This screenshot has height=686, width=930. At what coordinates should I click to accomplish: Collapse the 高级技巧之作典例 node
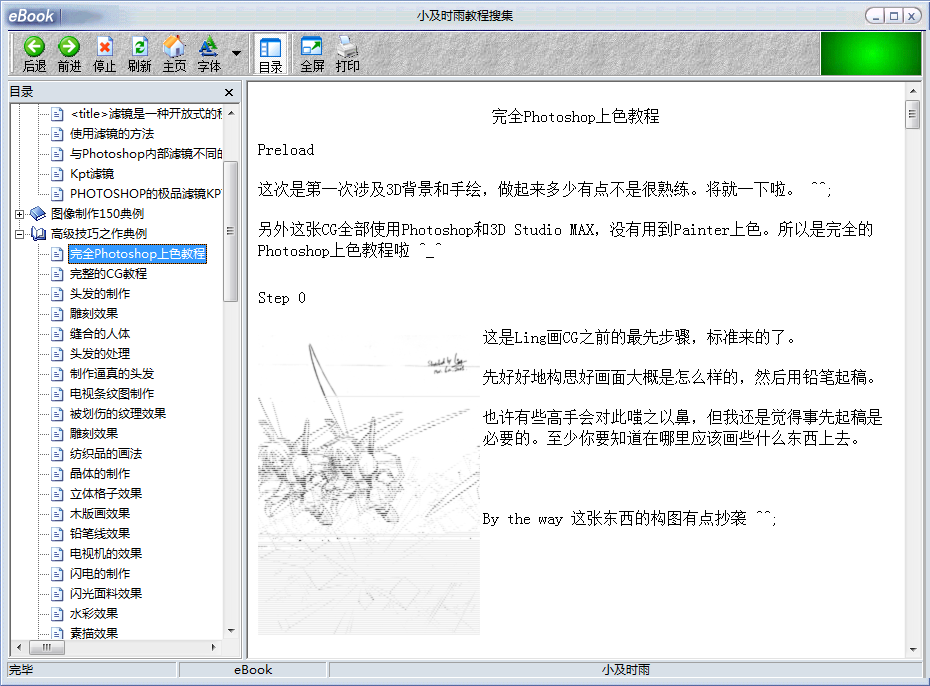pyautogui.click(x=20, y=234)
